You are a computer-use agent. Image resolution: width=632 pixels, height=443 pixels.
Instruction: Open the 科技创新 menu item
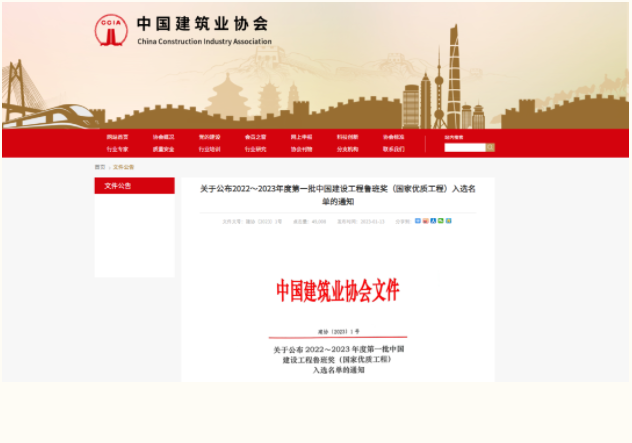347,137
